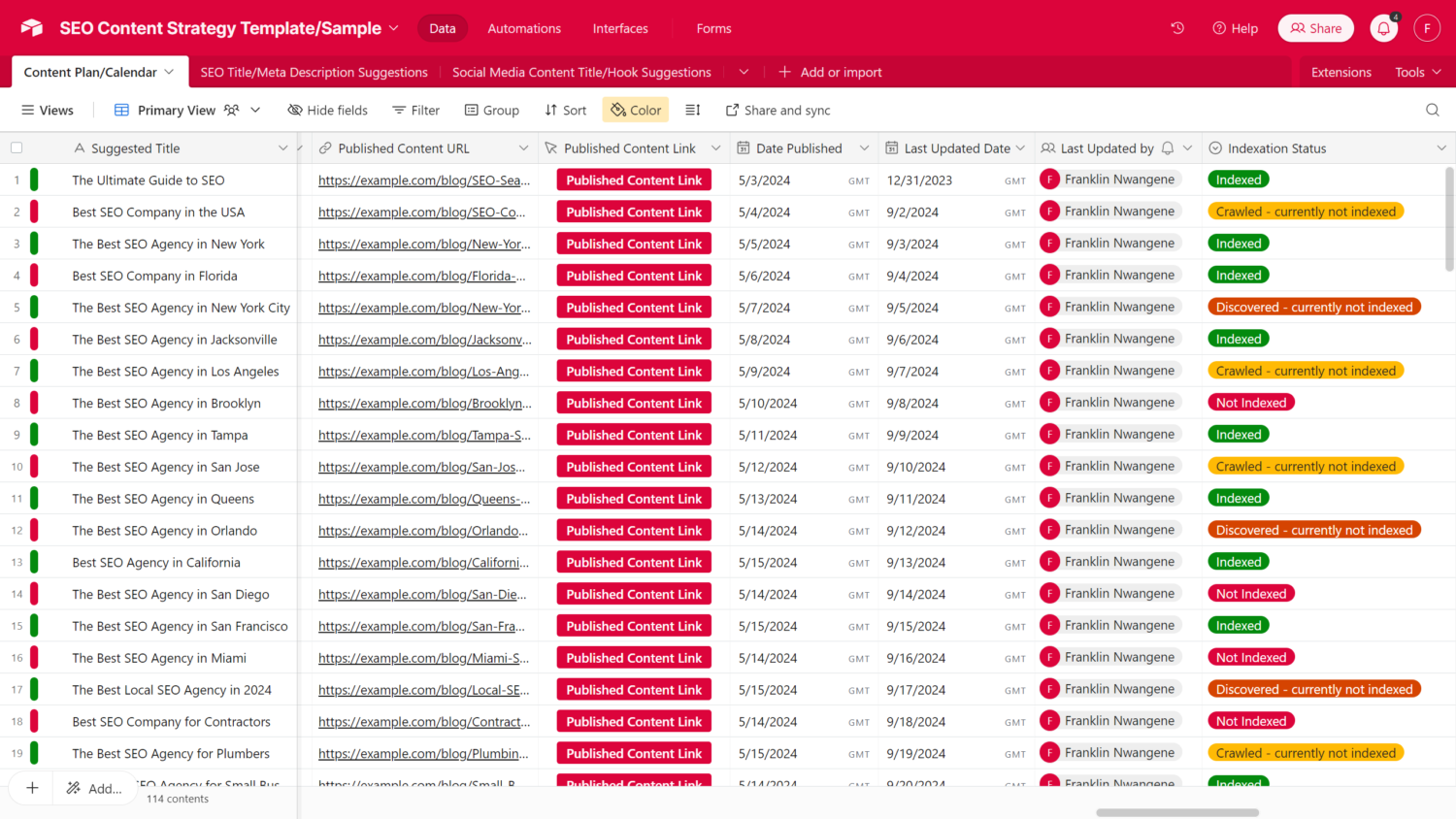Click bell icon in Last Updated by header
Screen dimensions: 1456x819
click(1168, 148)
